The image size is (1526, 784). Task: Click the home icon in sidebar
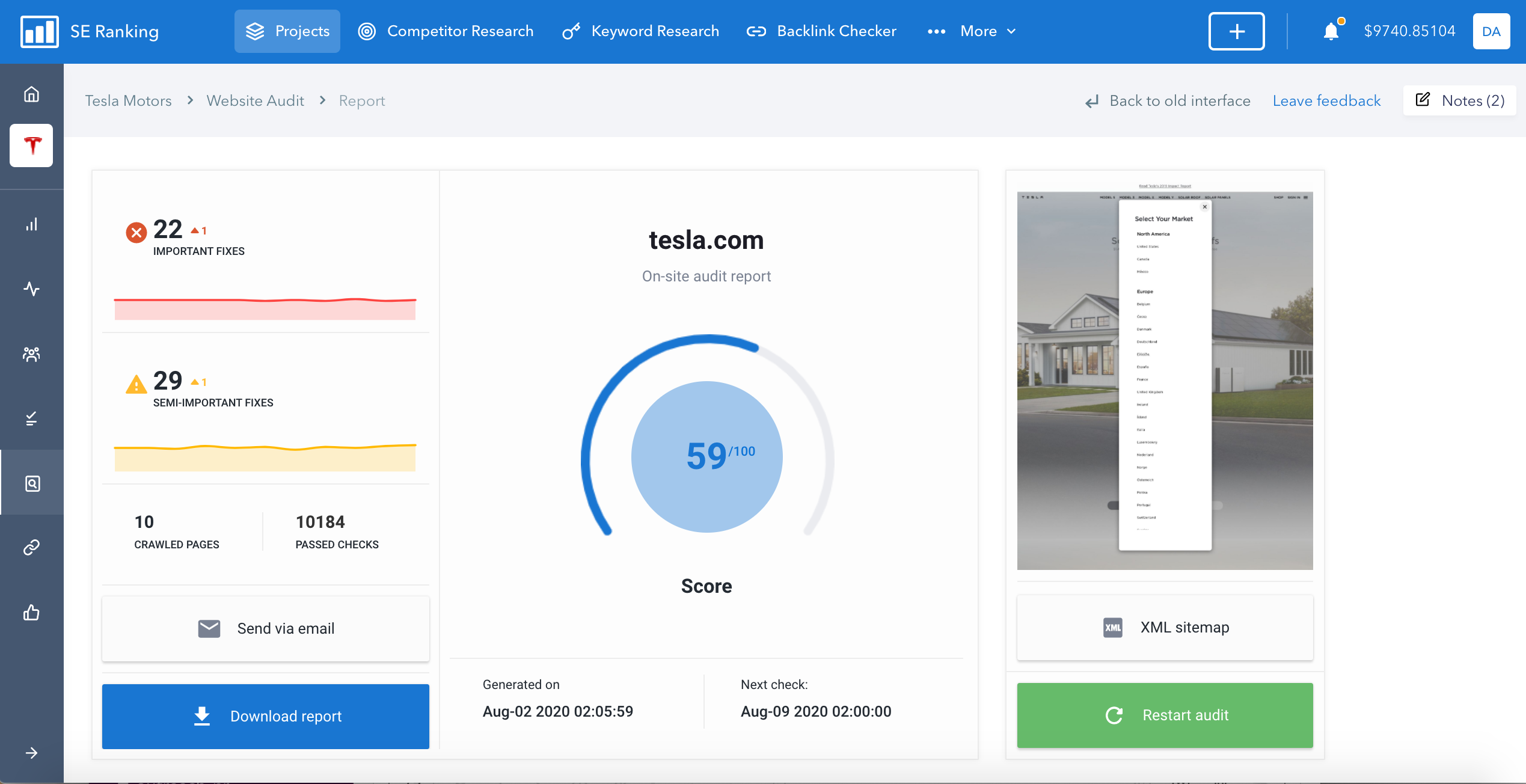tap(31, 94)
